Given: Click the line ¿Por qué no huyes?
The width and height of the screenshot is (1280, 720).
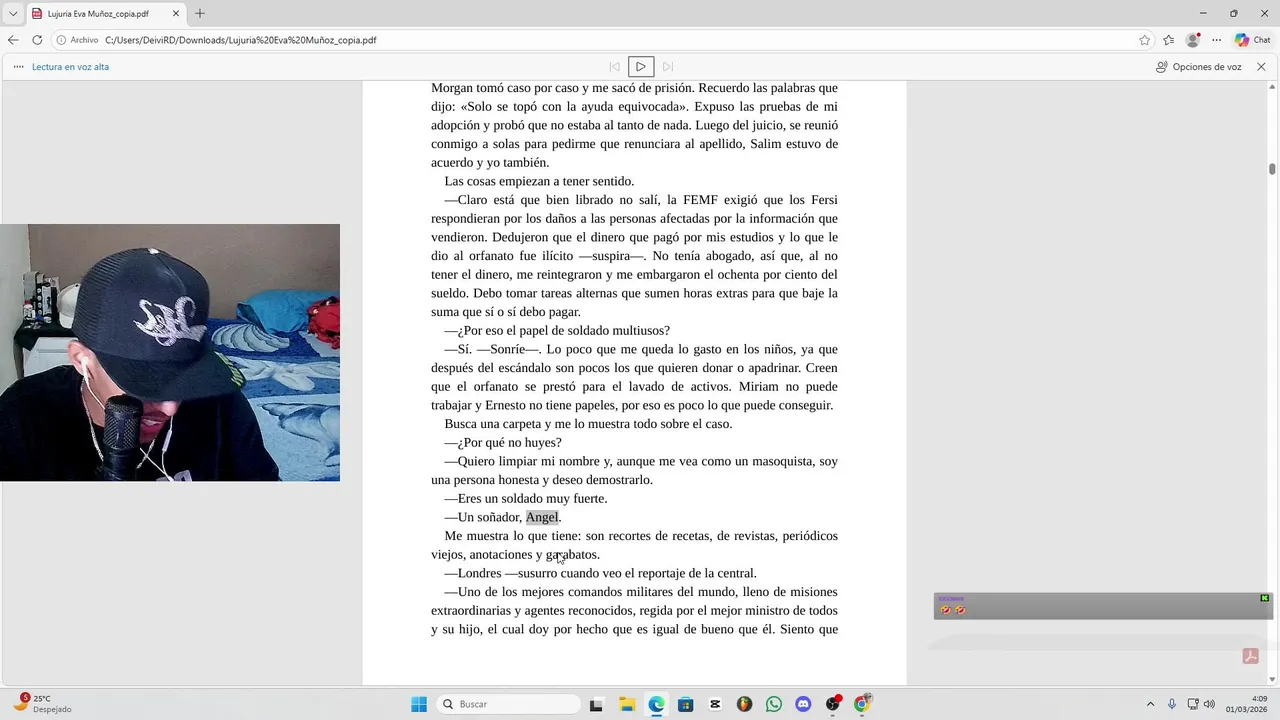Looking at the screenshot, I should pyautogui.click(x=503, y=442).
